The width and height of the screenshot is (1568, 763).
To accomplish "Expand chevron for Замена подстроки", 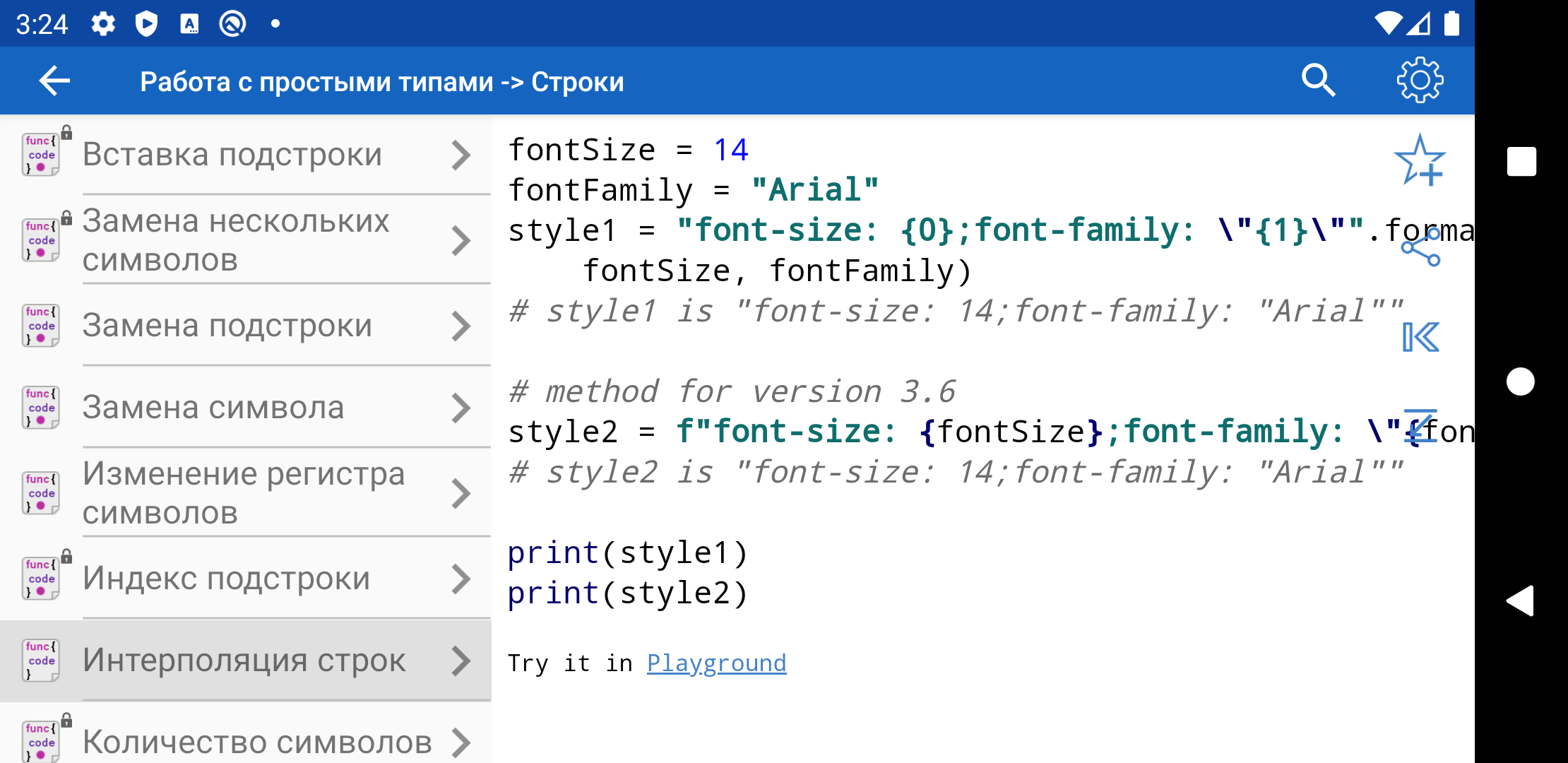I will (461, 326).
